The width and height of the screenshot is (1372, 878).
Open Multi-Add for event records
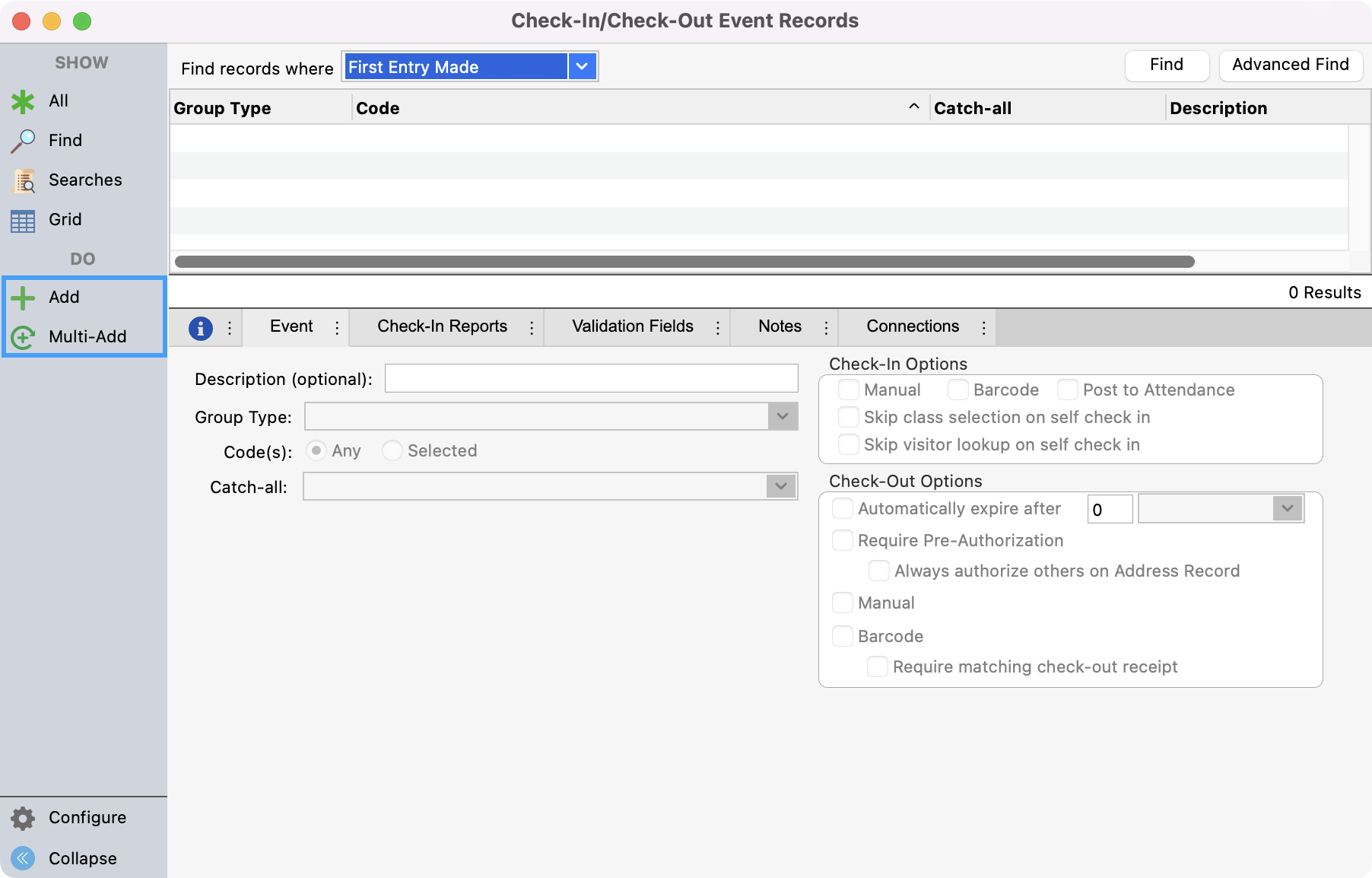[x=23, y=336]
